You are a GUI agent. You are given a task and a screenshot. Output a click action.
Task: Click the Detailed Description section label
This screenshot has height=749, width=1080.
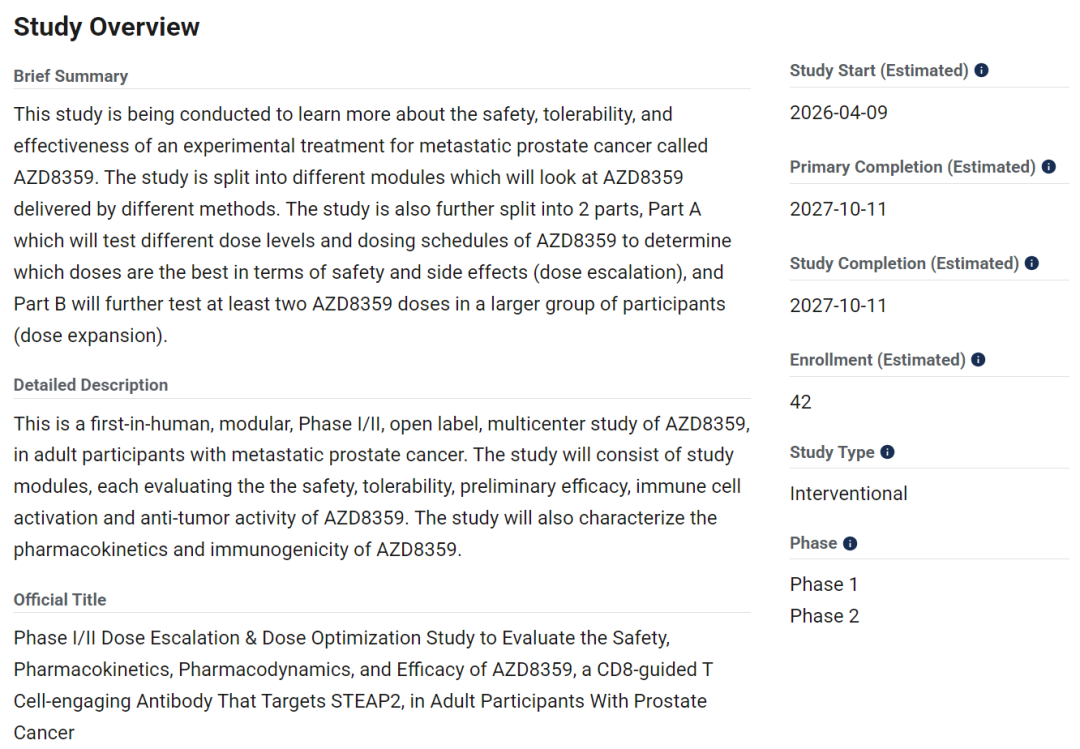(91, 385)
